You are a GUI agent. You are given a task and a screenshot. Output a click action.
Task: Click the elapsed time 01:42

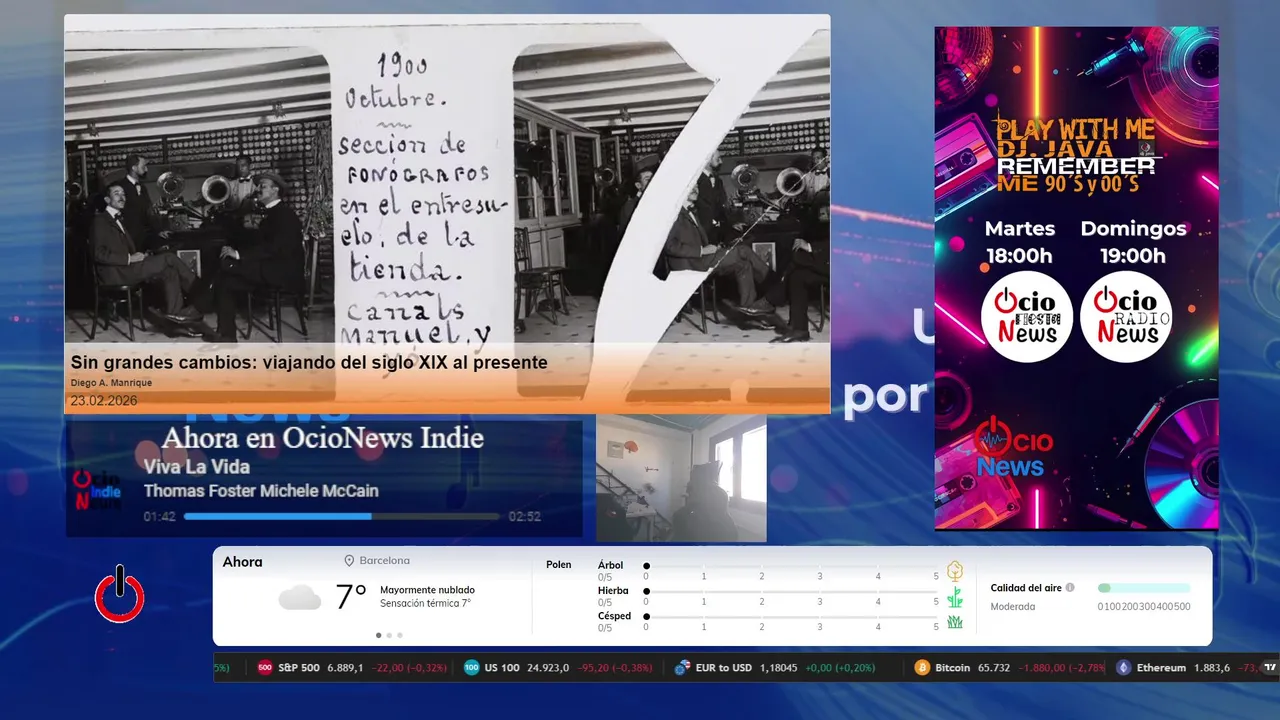click(159, 517)
